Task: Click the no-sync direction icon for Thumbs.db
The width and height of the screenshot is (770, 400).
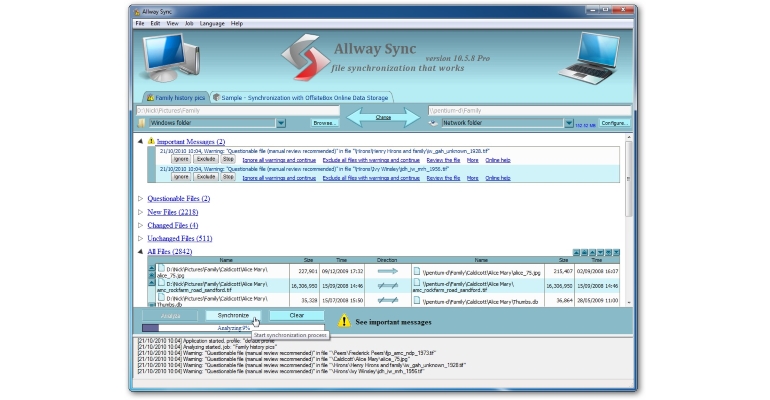Action: coord(387,300)
